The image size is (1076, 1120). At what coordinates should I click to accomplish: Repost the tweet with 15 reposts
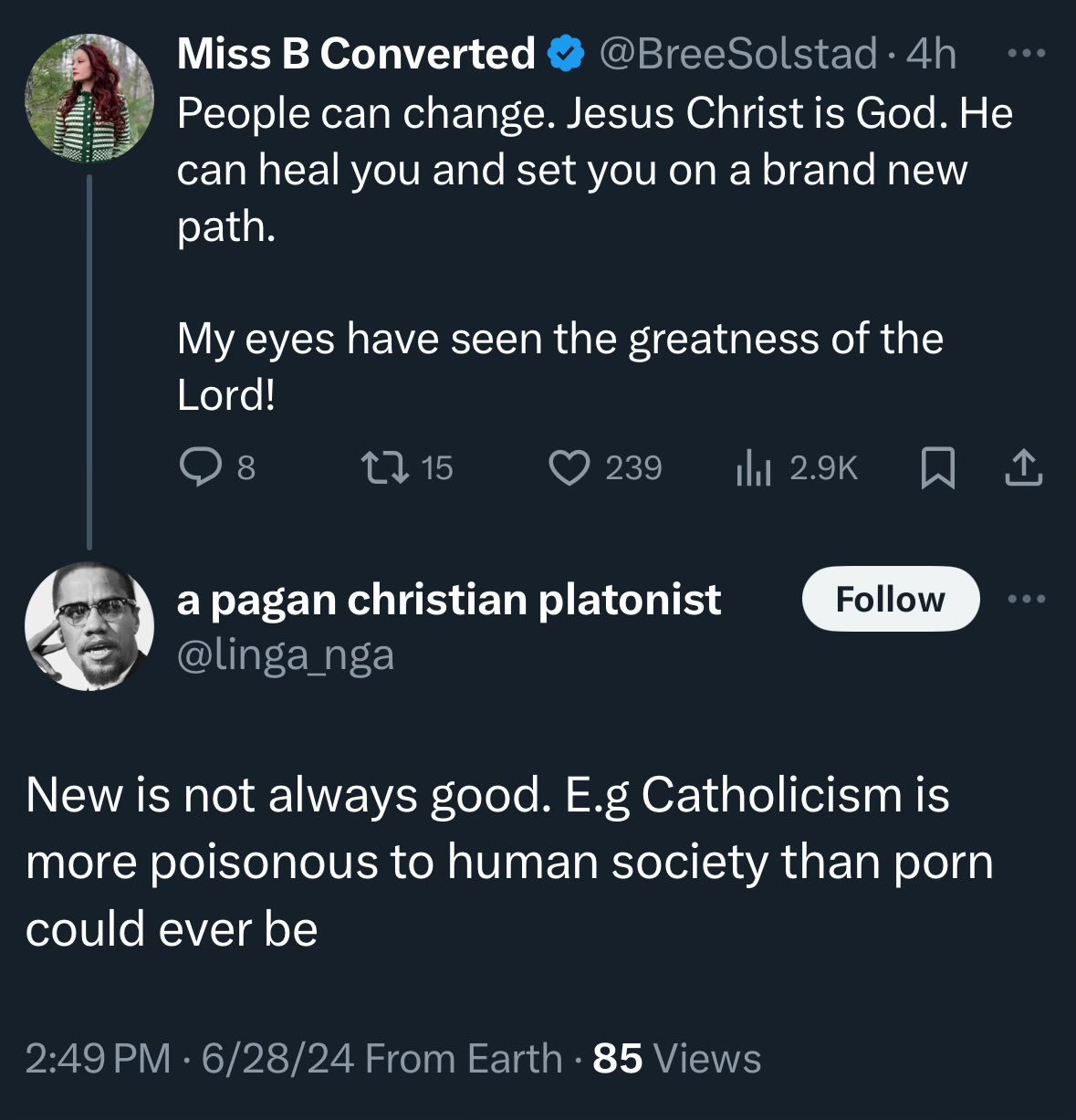(x=383, y=468)
